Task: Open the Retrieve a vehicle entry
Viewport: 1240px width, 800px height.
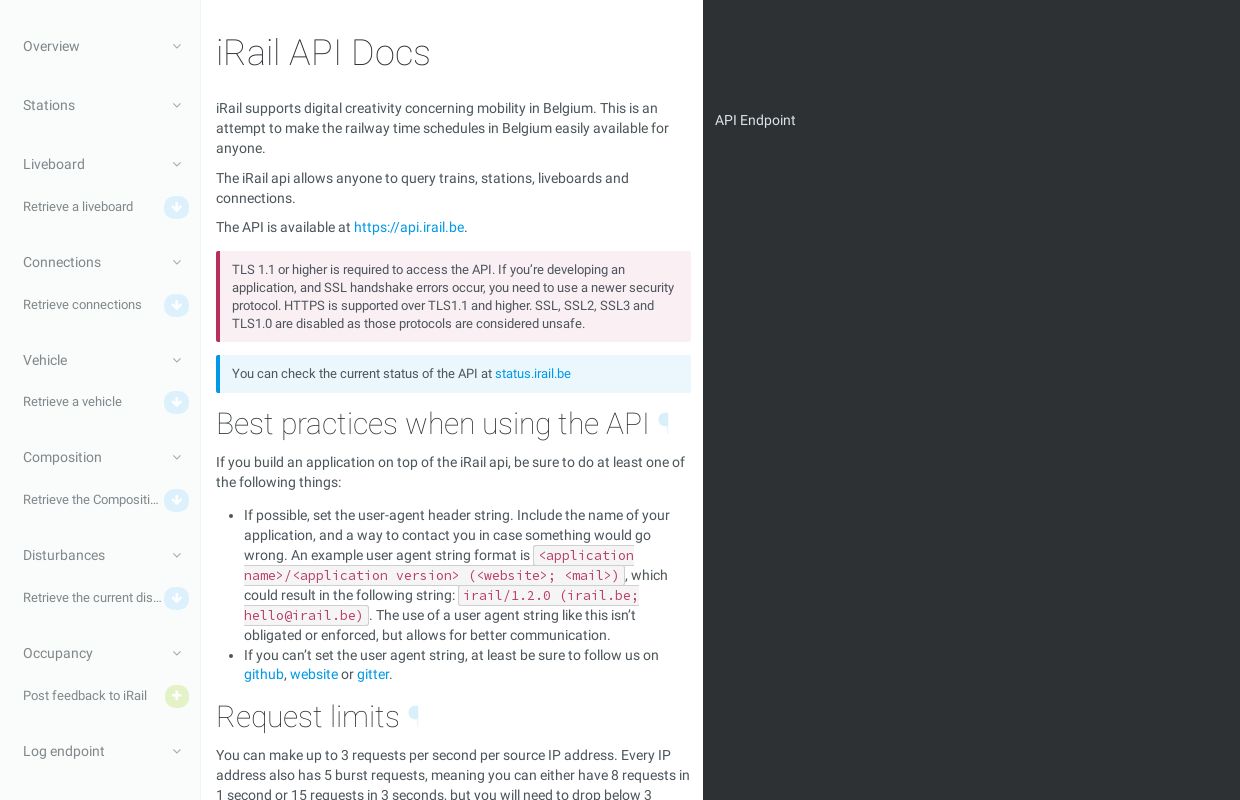Action: point(72,402)
